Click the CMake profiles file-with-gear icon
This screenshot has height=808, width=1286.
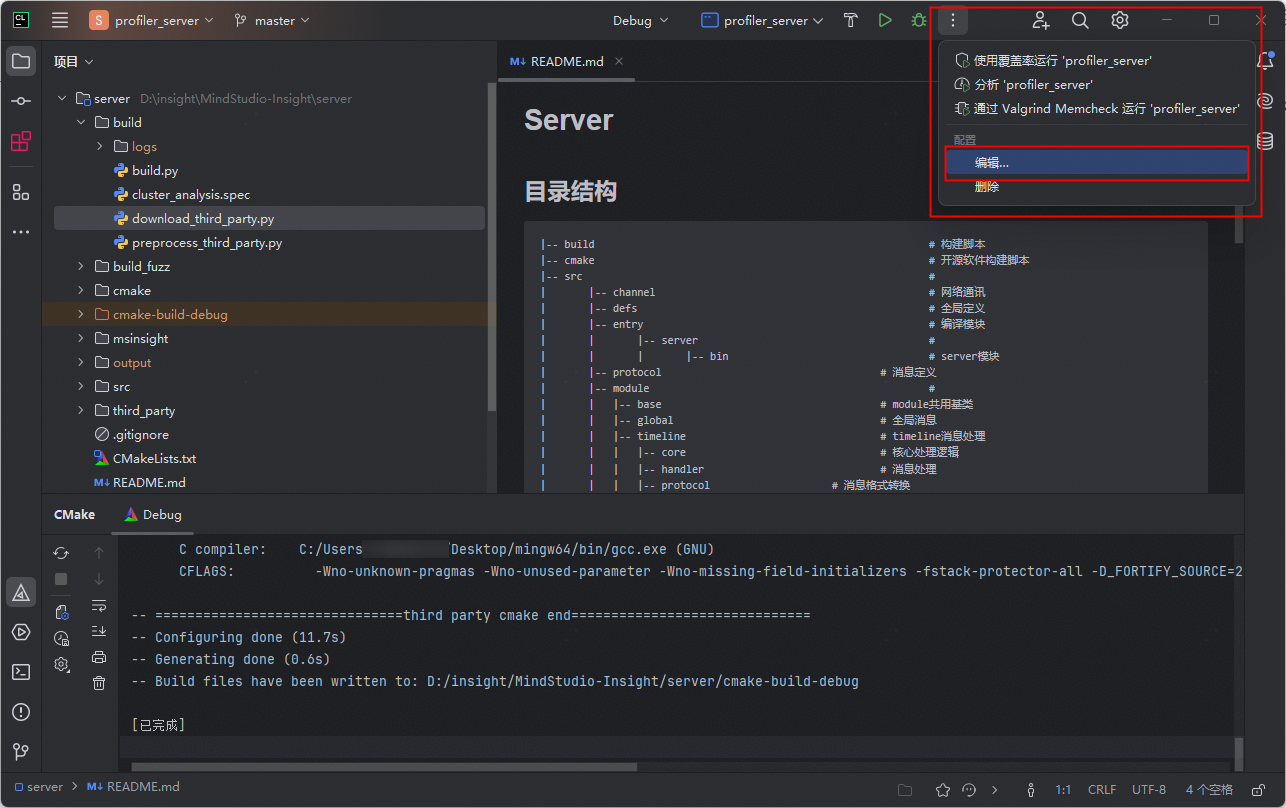[x=62, y=612]
